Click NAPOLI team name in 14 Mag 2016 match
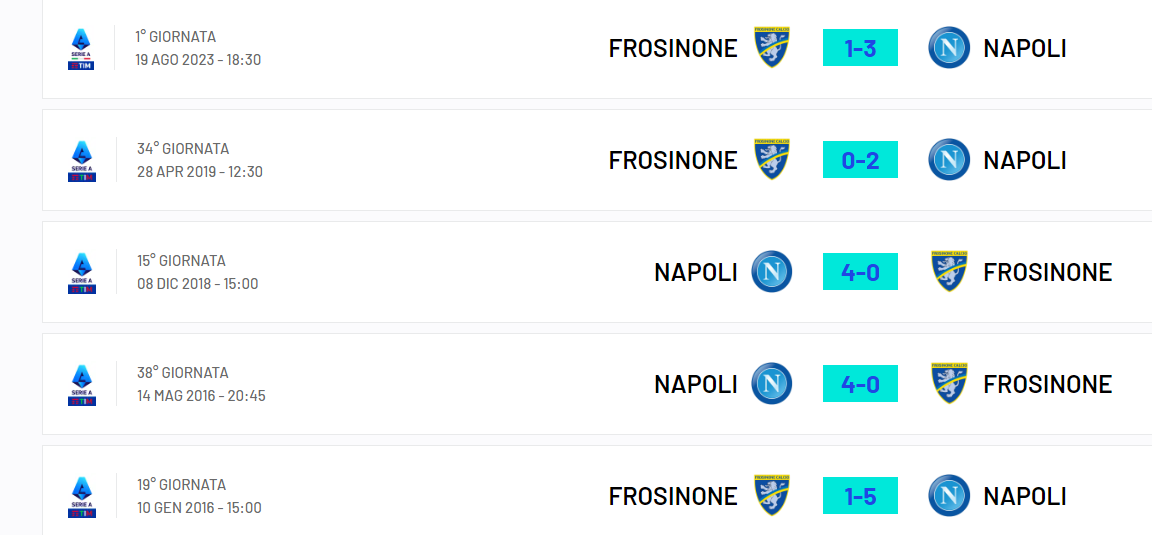This screenshot has width=1152, height=535. (696, 384)
